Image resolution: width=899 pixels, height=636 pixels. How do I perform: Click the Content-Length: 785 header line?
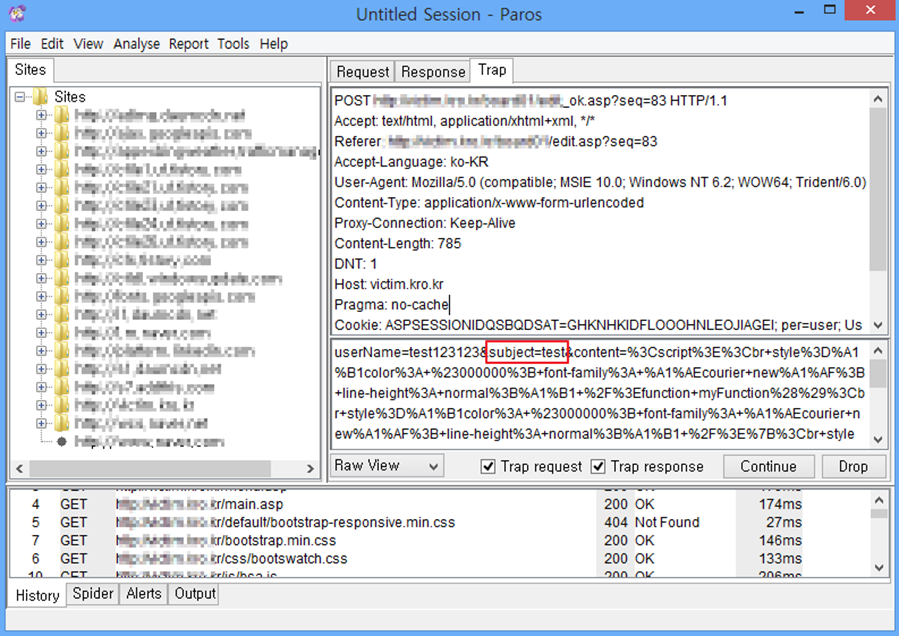point(398,244)
